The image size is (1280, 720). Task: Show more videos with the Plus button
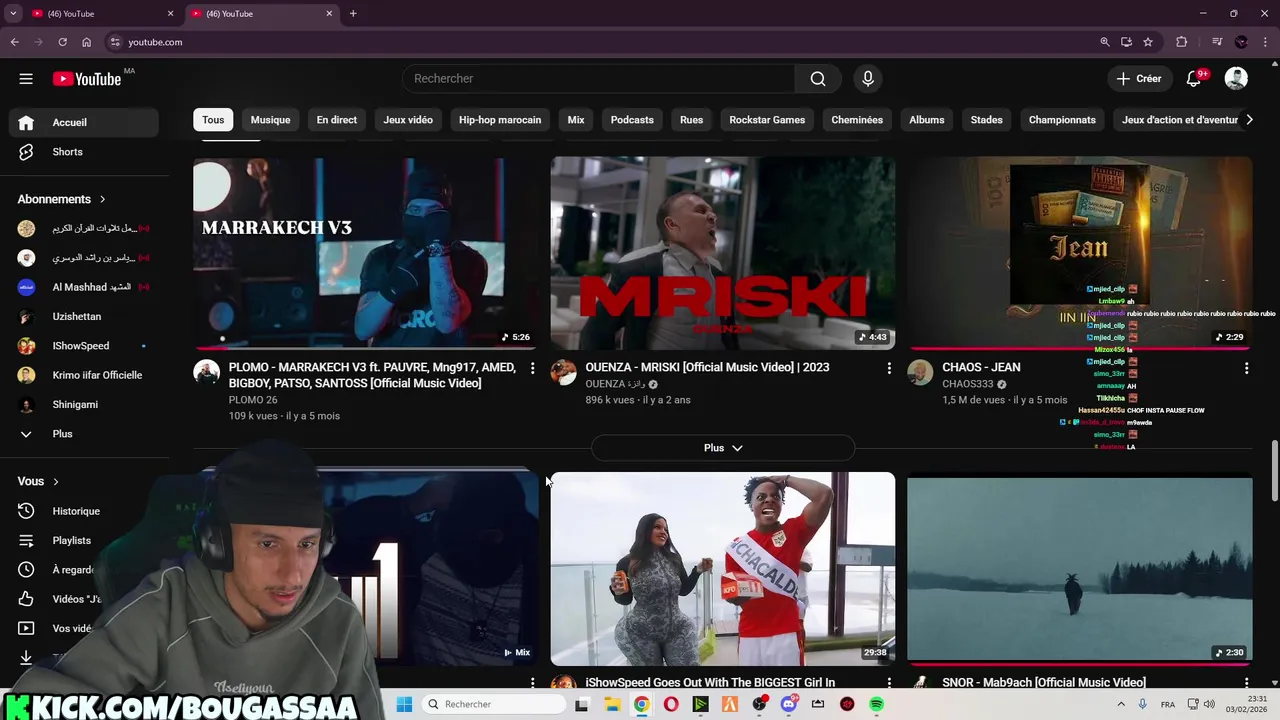[723, 448]
